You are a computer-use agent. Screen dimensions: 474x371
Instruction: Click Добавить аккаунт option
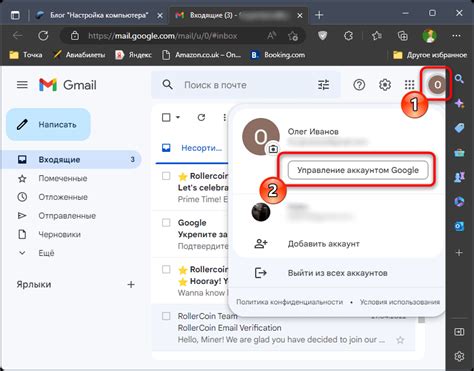click(323, 244)
